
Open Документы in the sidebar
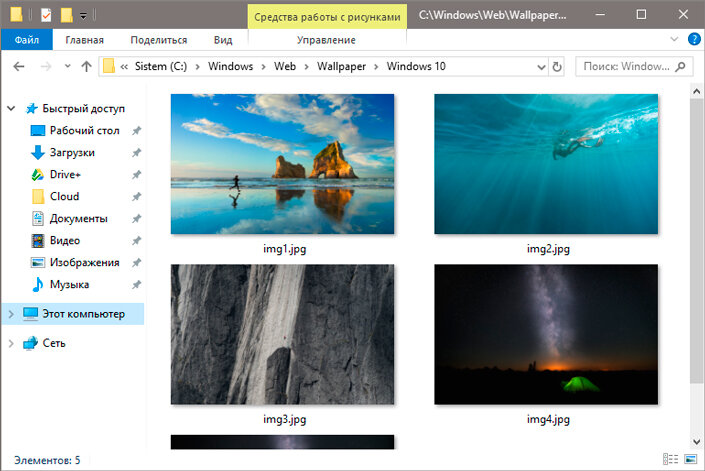(x=79, y=218)
